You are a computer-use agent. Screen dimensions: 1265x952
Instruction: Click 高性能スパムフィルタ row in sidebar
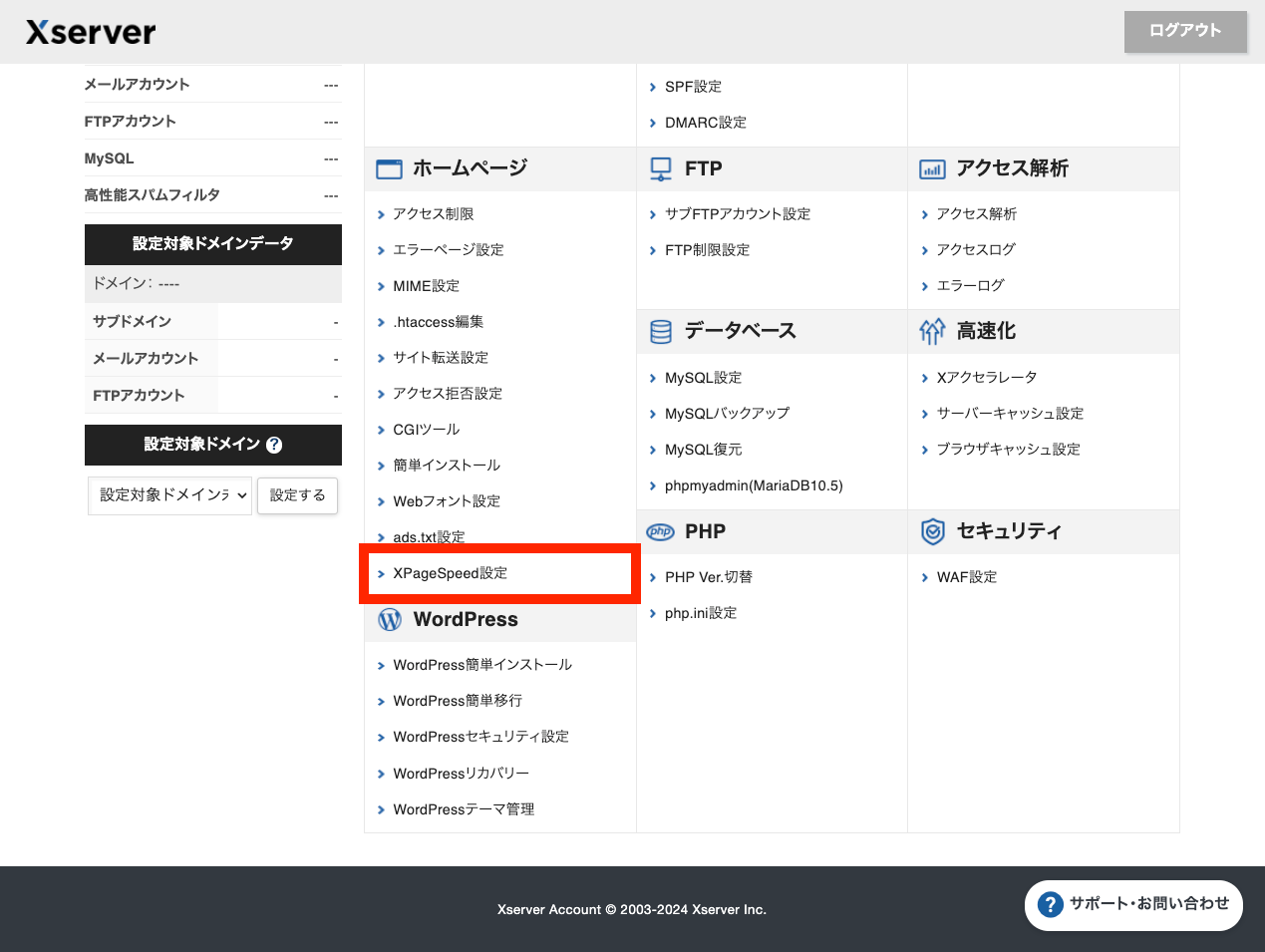coord(212,195)
